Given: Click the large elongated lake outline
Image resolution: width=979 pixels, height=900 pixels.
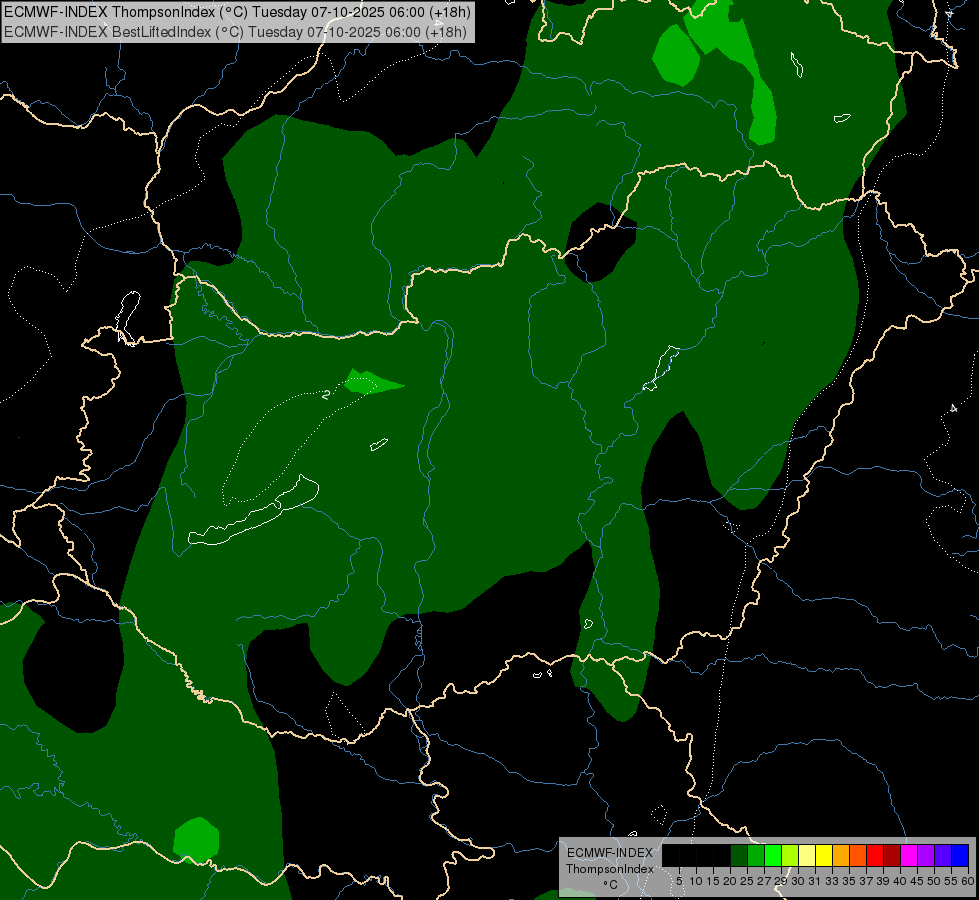Looking at the screenshot, I should tap(254, 510).
